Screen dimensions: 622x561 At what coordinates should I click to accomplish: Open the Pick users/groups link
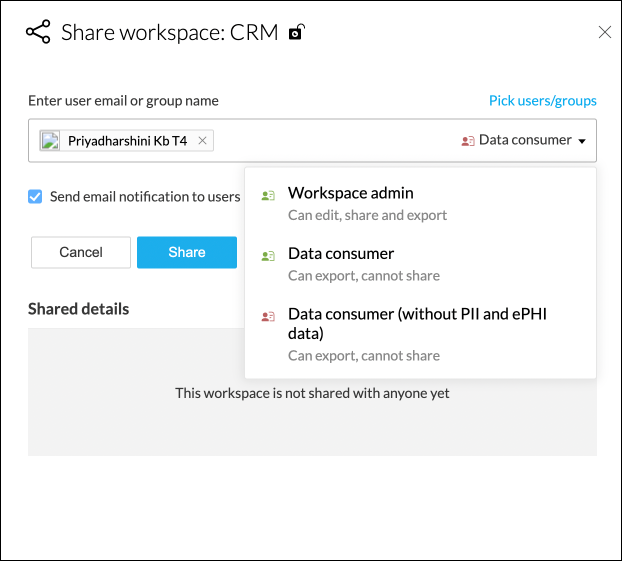click(x=542, y=100)
